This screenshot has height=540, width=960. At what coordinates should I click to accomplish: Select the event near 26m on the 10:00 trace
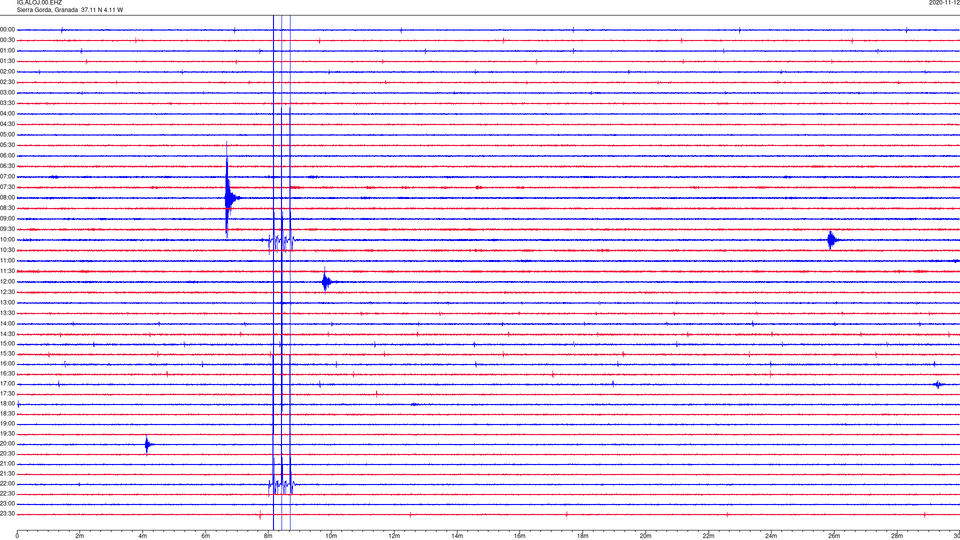click(831, 239)
